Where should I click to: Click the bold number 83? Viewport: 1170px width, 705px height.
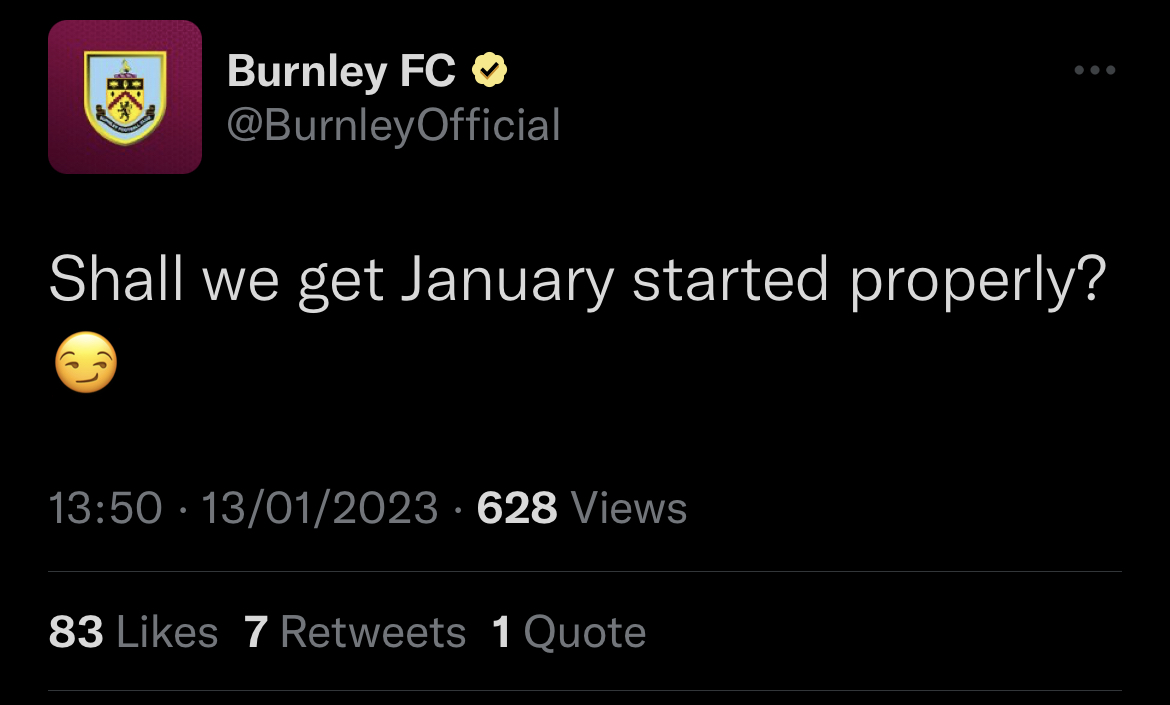76,632
